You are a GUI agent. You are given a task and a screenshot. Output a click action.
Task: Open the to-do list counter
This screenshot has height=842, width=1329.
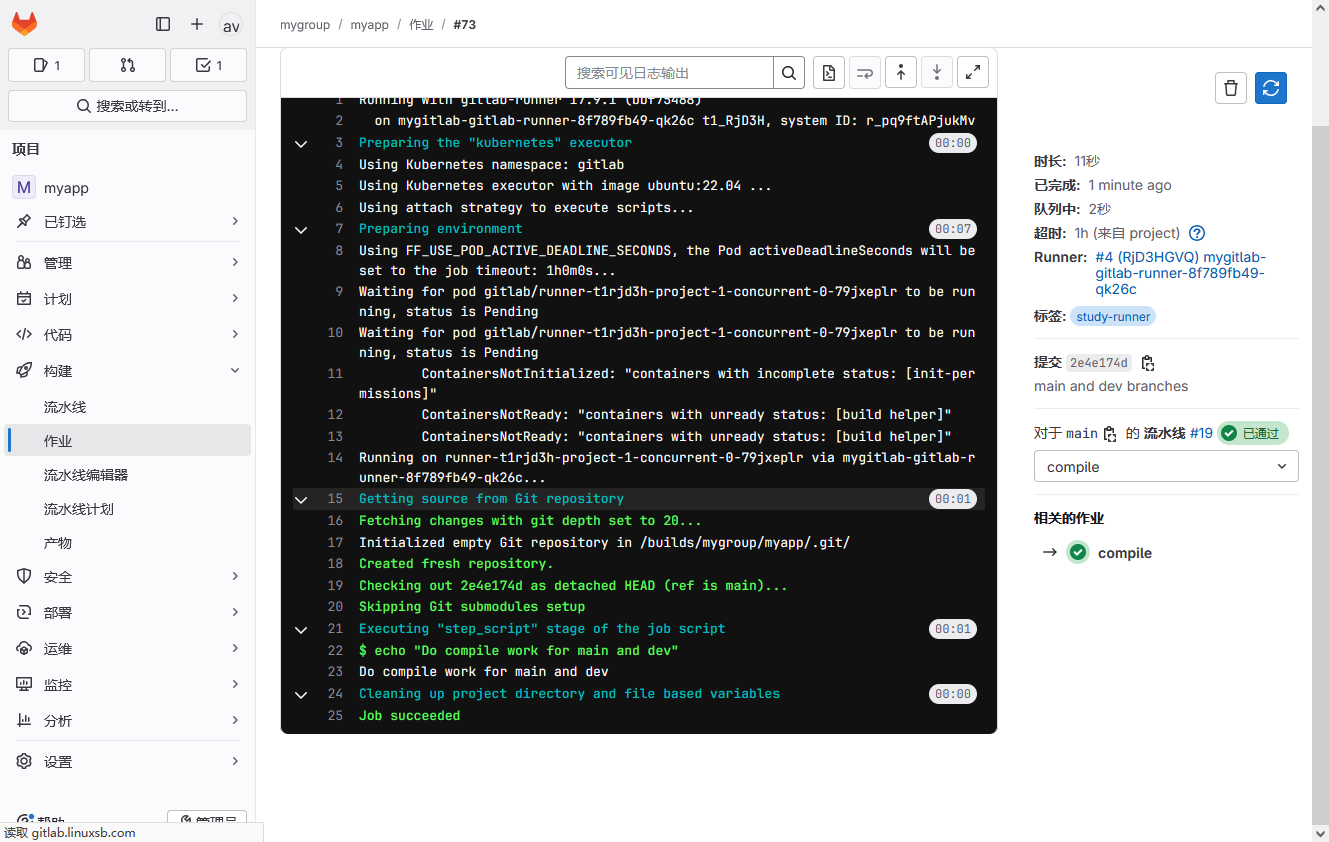pyautogui.click(x=208, y=65)
